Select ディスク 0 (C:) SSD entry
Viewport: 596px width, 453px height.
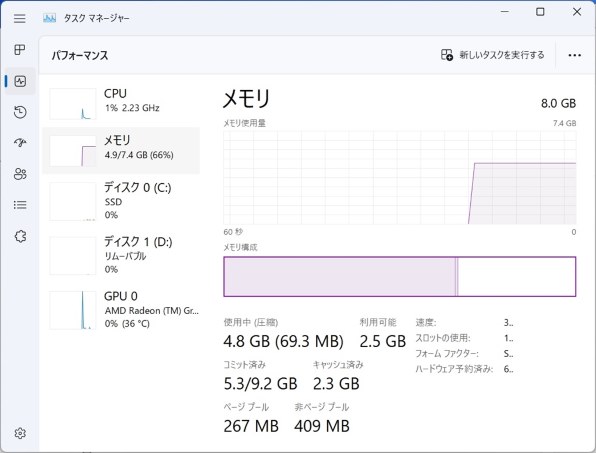coord(121,201)
